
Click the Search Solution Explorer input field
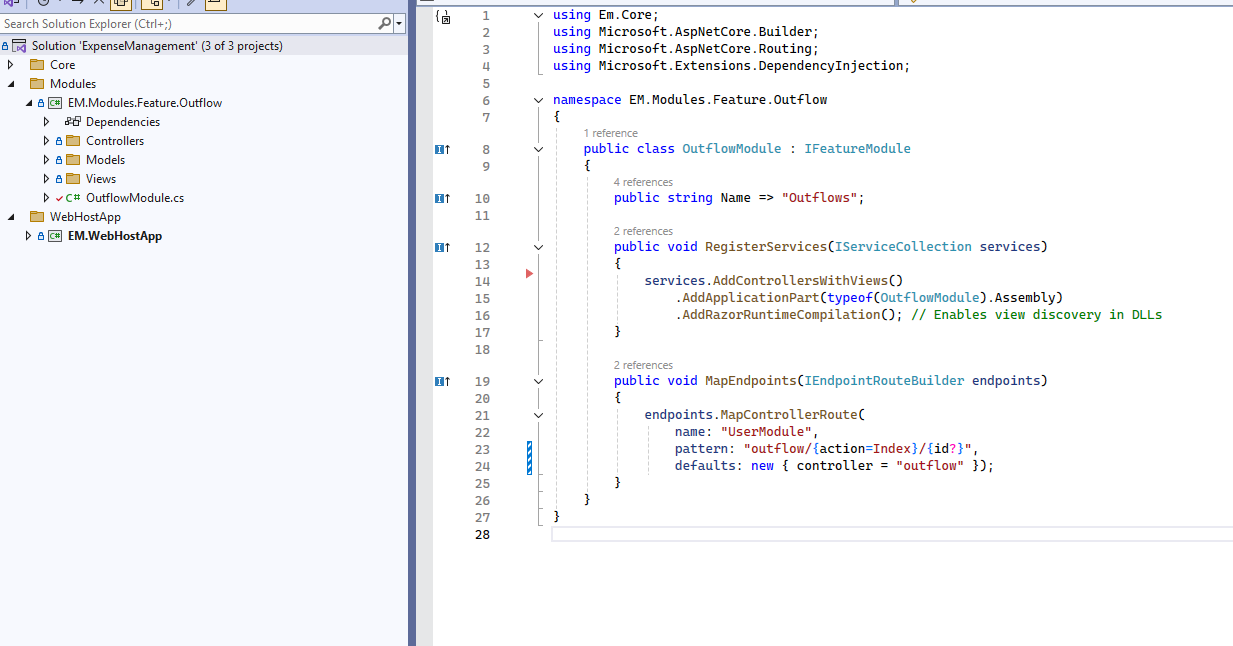point(190,23)
